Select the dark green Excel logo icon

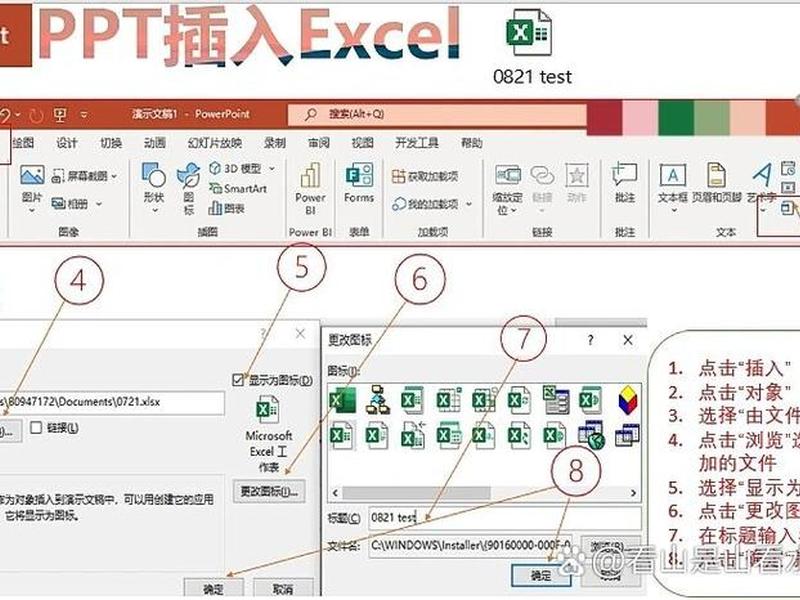pyautogui.click(x=343, y=400)
